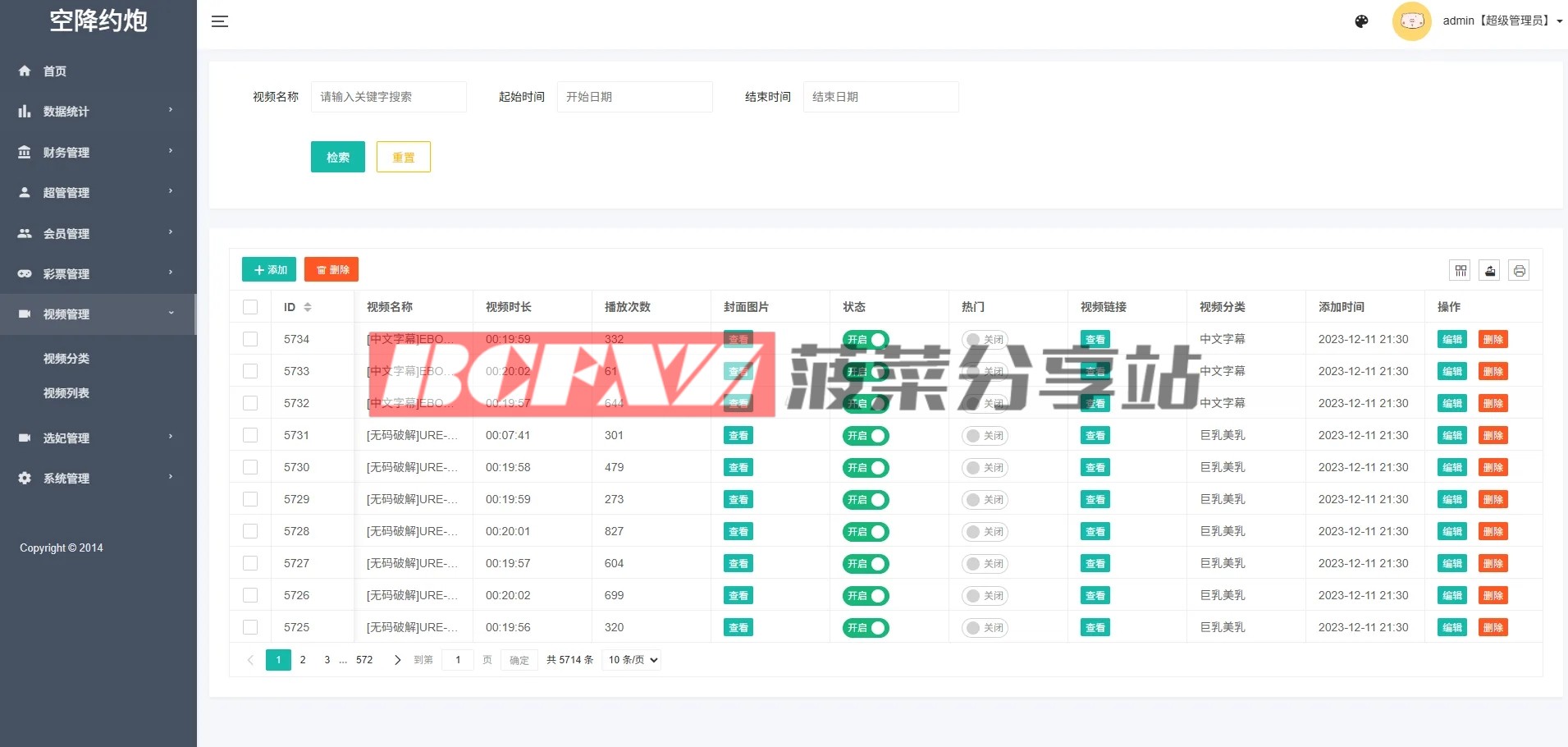Open 视频列表 submenu item
Image resolution: width=1568 pixels, height=747 pixels.
(x=66, y=393)
